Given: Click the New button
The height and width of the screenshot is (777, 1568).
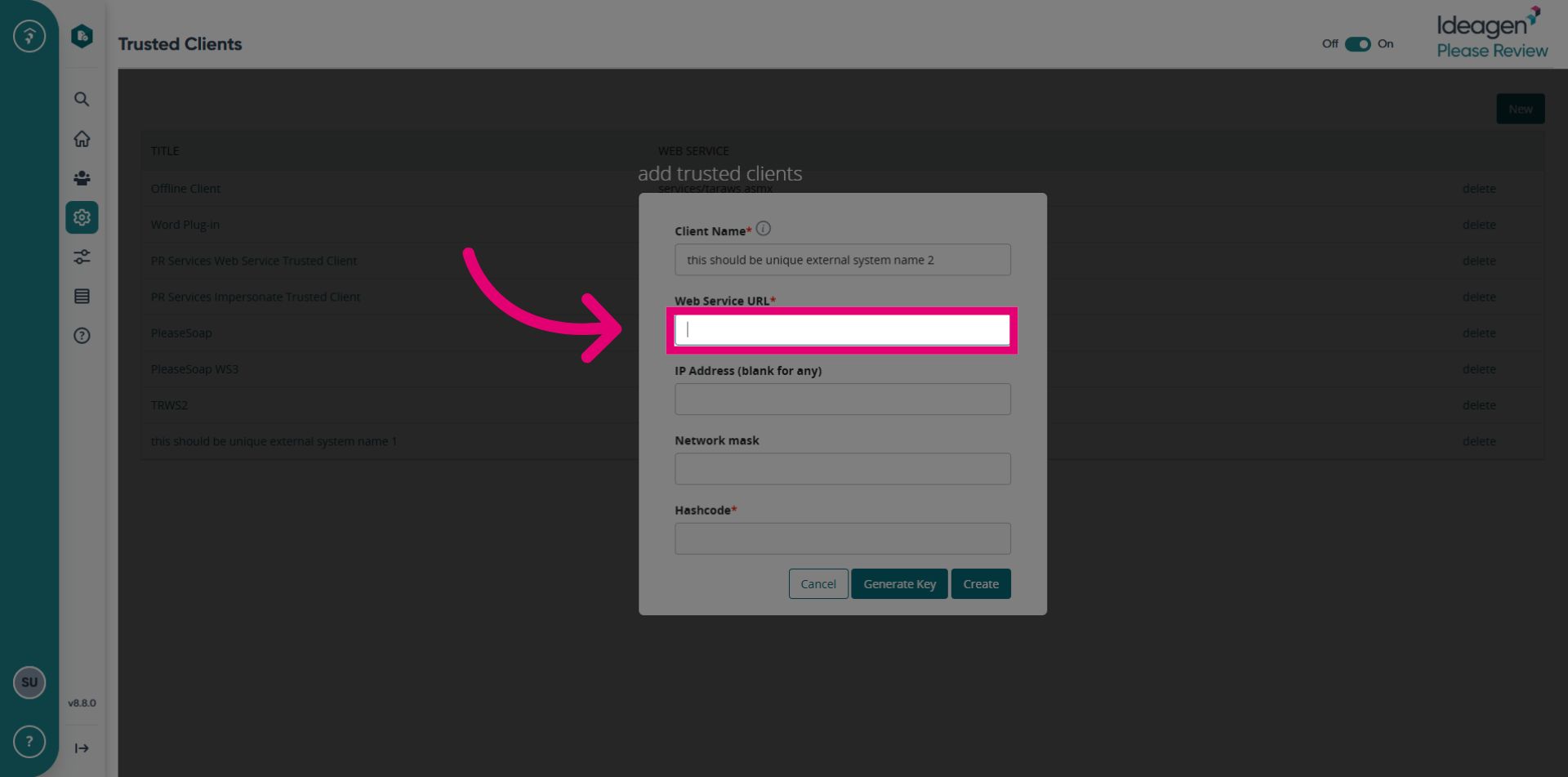Looking at the screenshot, I should pos(1520,109).
